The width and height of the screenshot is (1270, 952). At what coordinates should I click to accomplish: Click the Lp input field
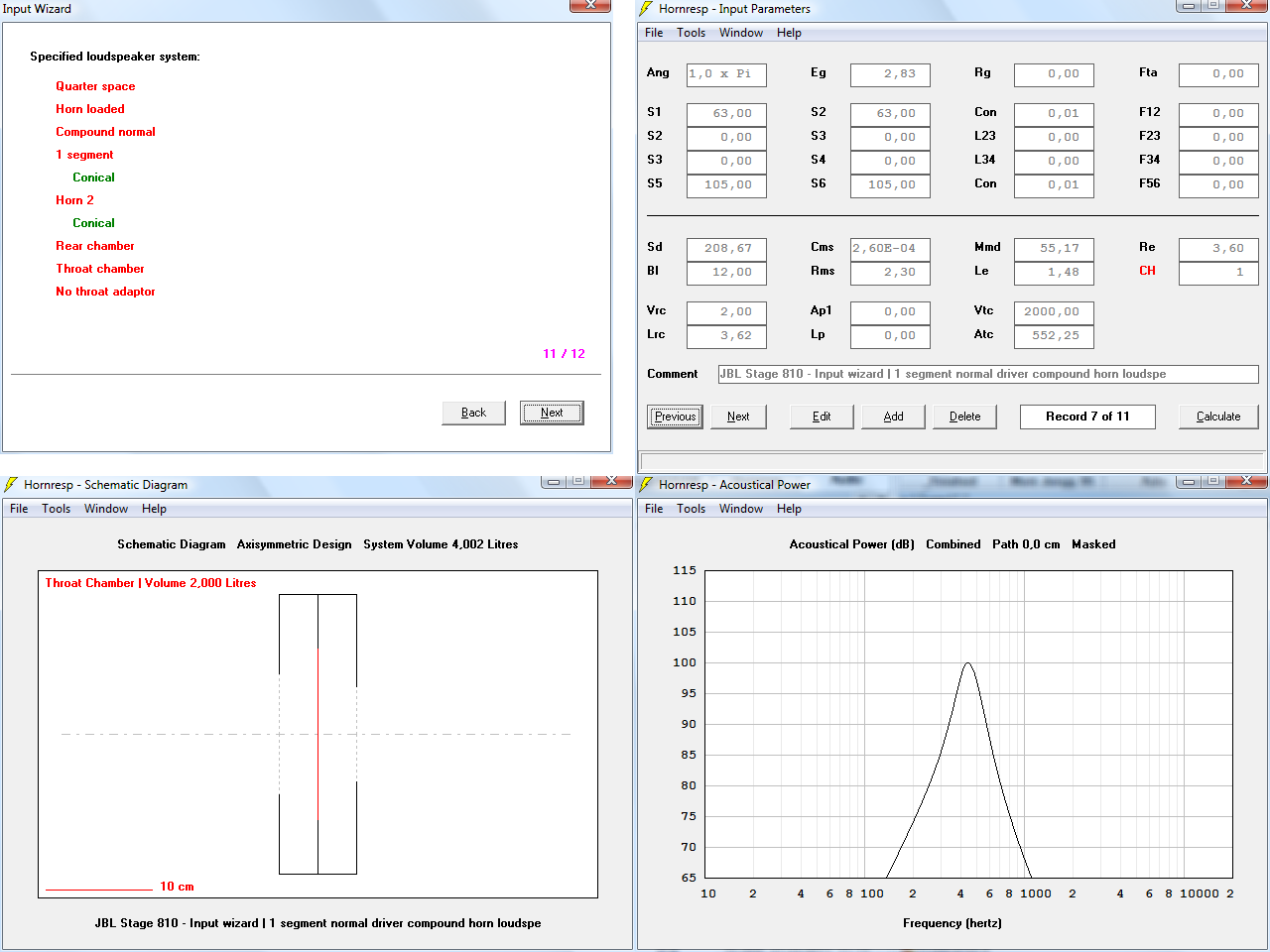(x=890, y=336)
